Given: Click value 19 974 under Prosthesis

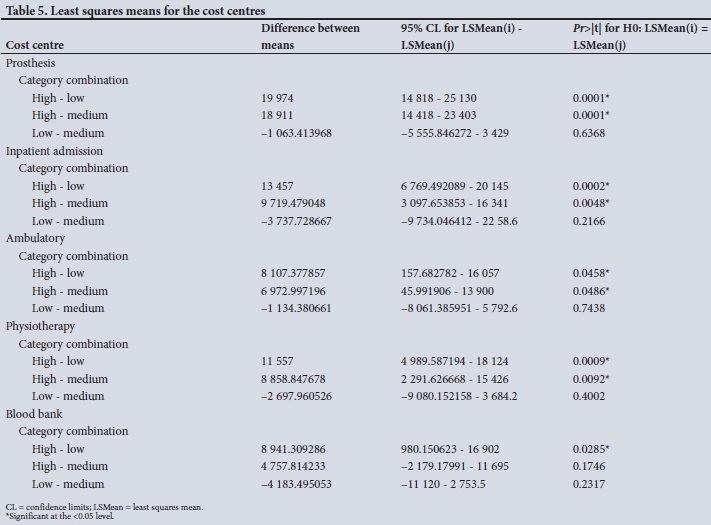Looking at the screenshot, I should coord(280,98).
